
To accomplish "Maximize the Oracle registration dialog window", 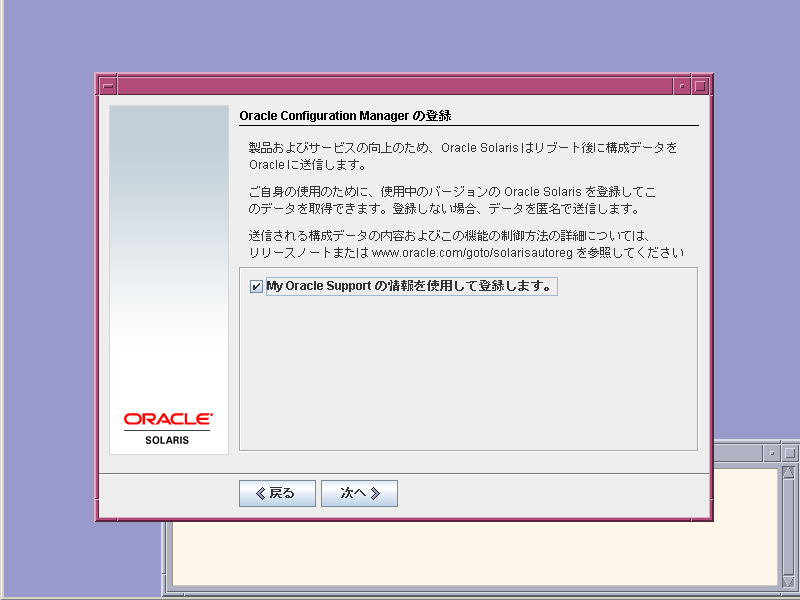I will [x=700, y=86].
